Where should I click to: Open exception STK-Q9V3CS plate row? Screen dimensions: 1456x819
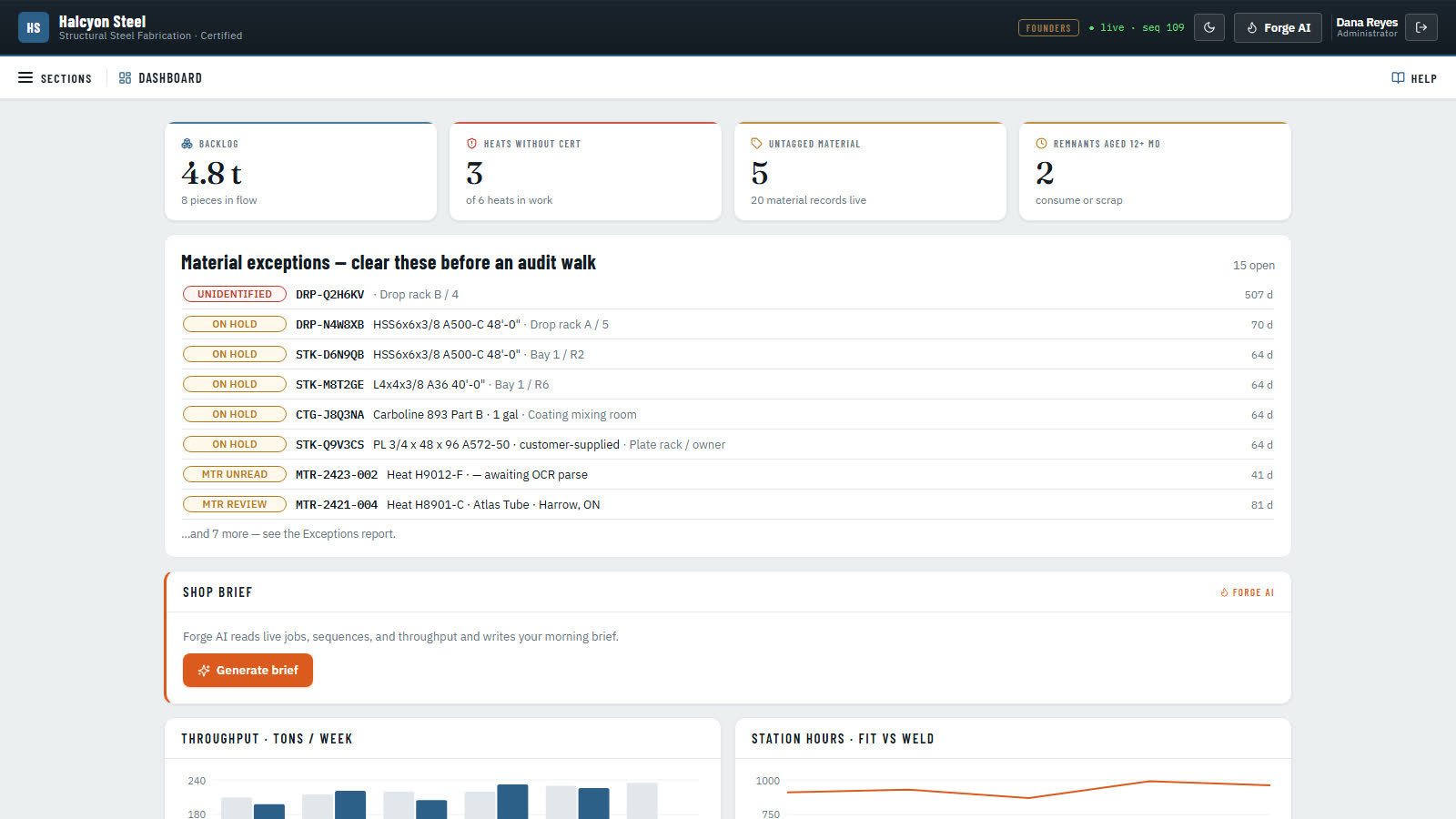coord(728,445)
